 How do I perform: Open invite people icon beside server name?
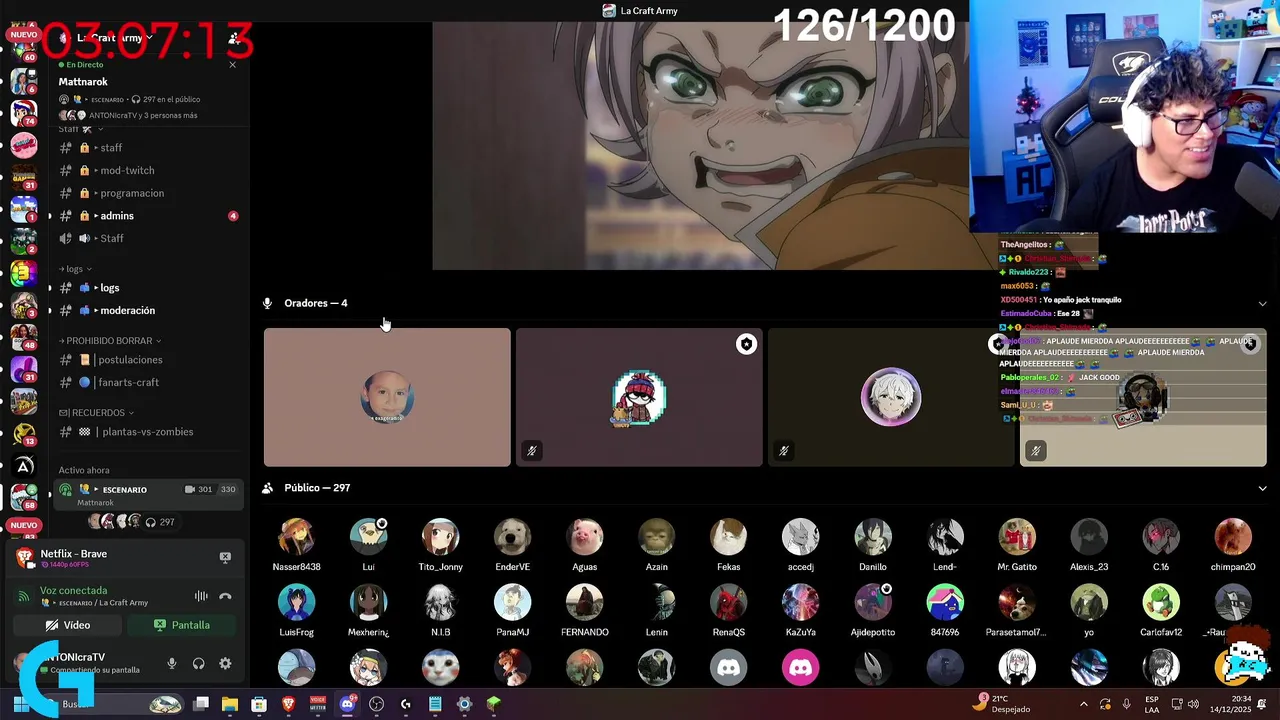(x=233, y=38)
